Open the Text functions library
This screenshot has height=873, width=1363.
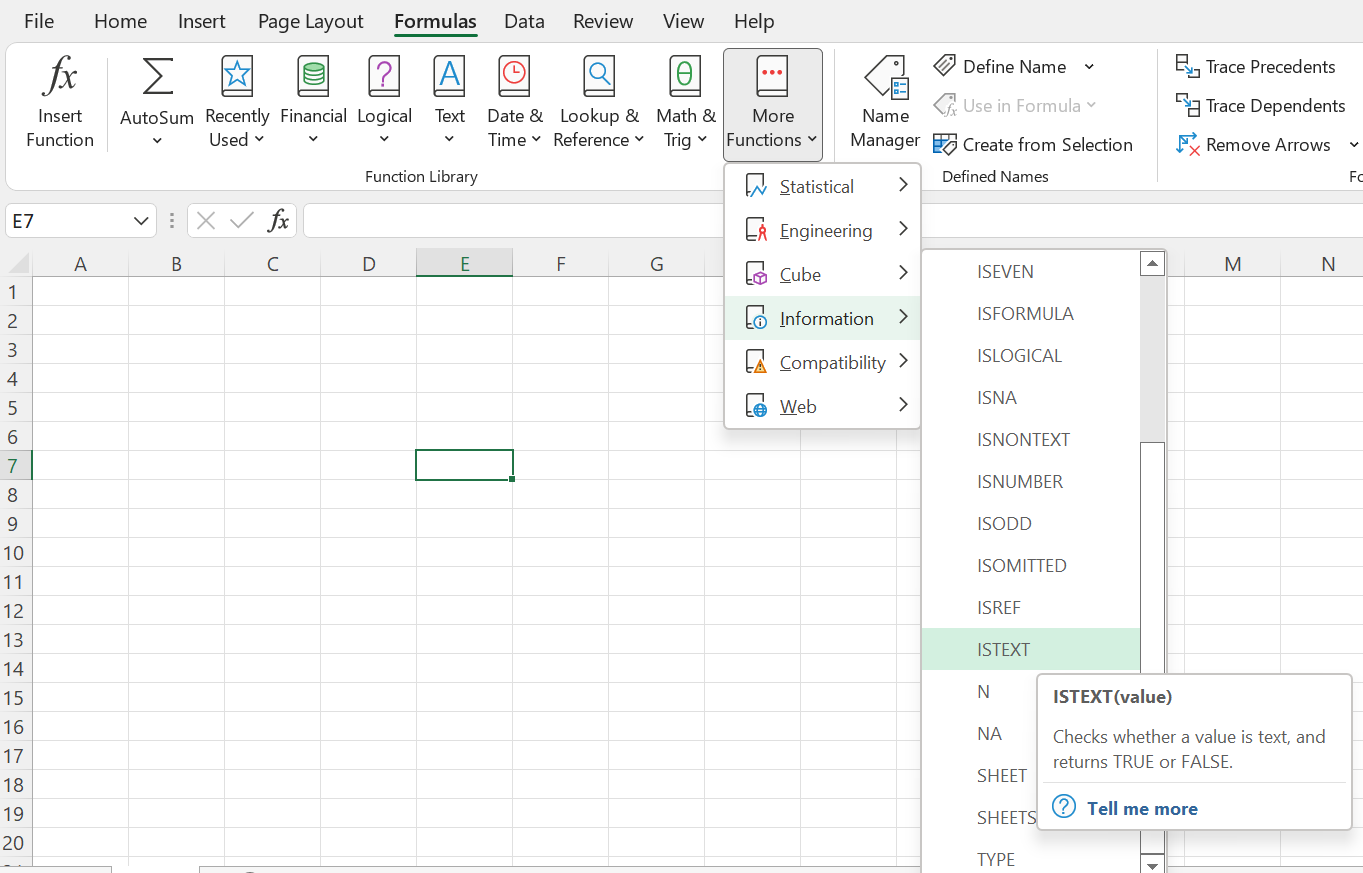450,103
